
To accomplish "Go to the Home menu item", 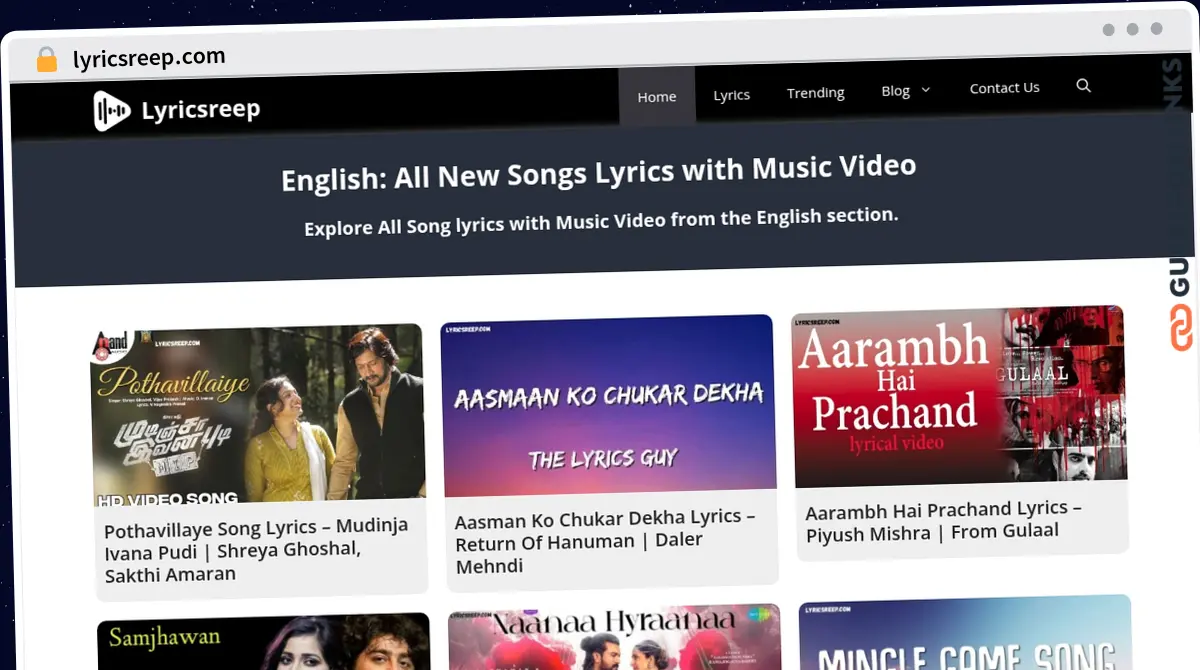I will 657,97.
